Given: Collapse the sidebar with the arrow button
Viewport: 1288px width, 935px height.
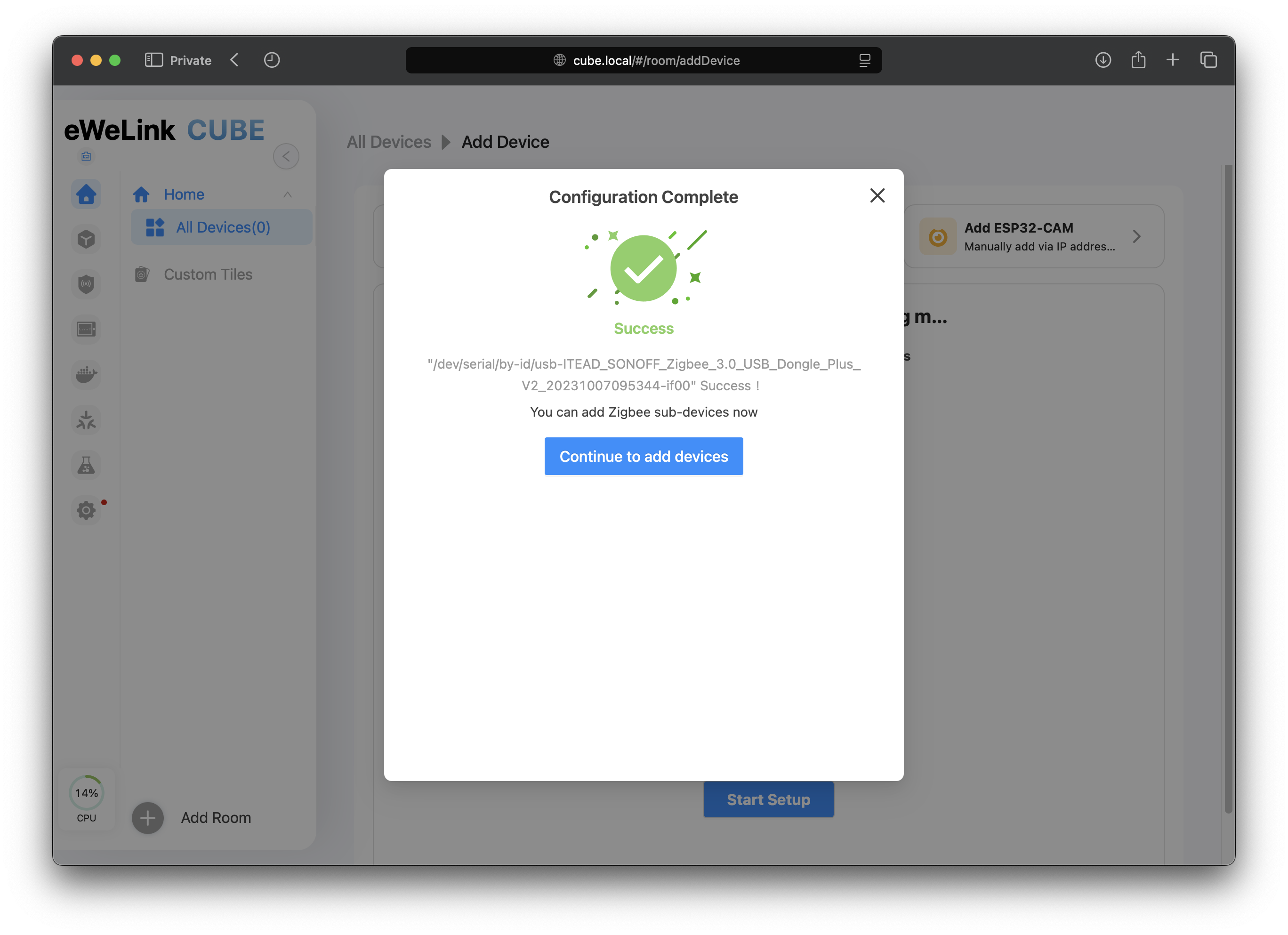Looking at the screenshot, I should [286, 156].
